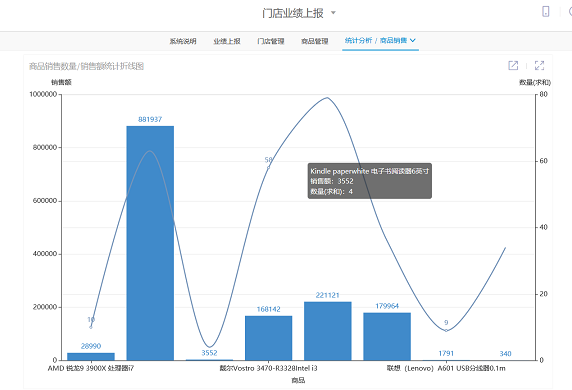Click the bar labeled 168142
The height and width of the screenshot is (390, 572).
pos(268,338)
